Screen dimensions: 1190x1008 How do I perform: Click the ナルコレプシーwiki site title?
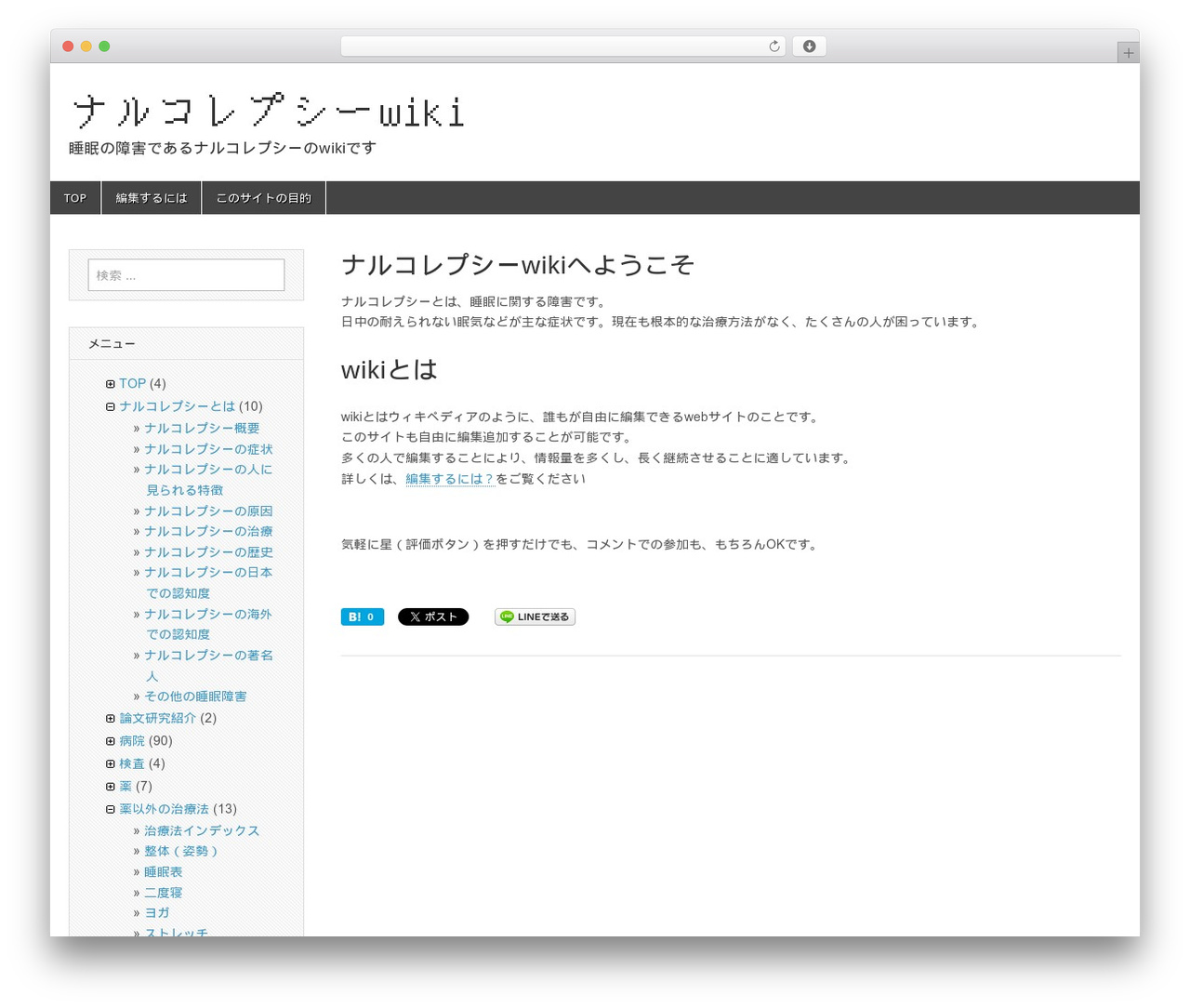tap(268, 112)
